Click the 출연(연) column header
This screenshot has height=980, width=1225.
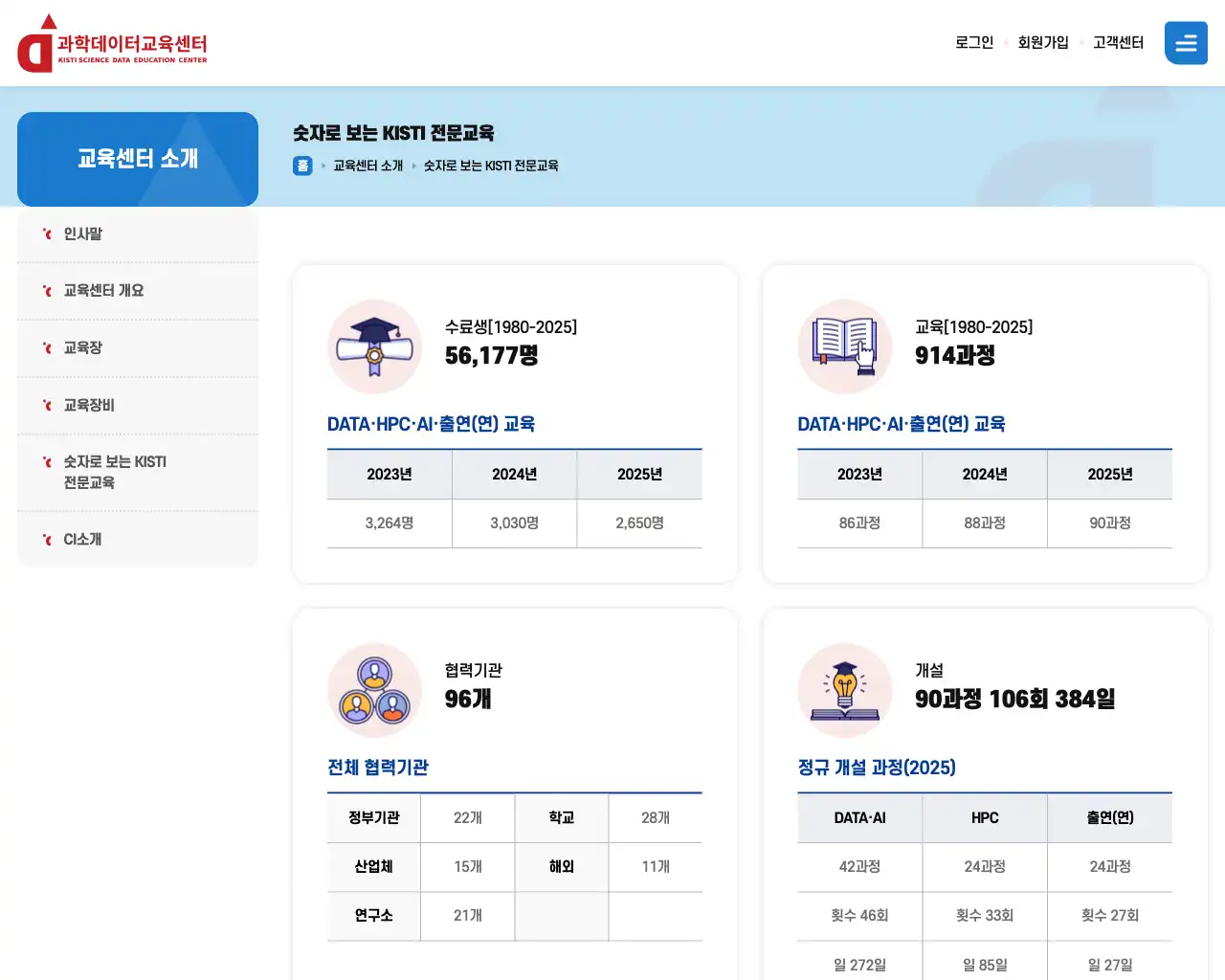coord(1110,818)
